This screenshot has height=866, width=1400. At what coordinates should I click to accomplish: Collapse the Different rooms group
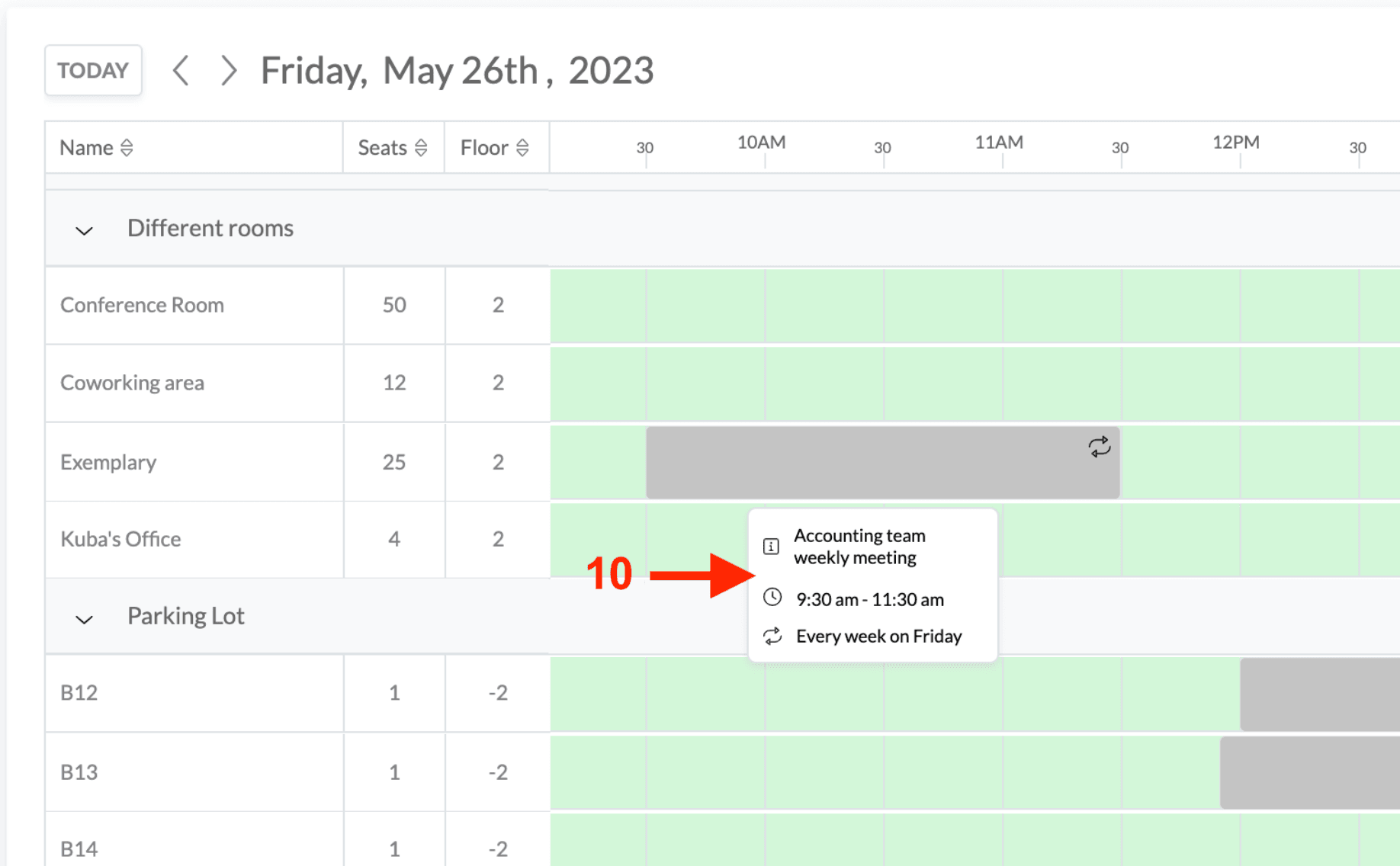[x=85, y=230]
